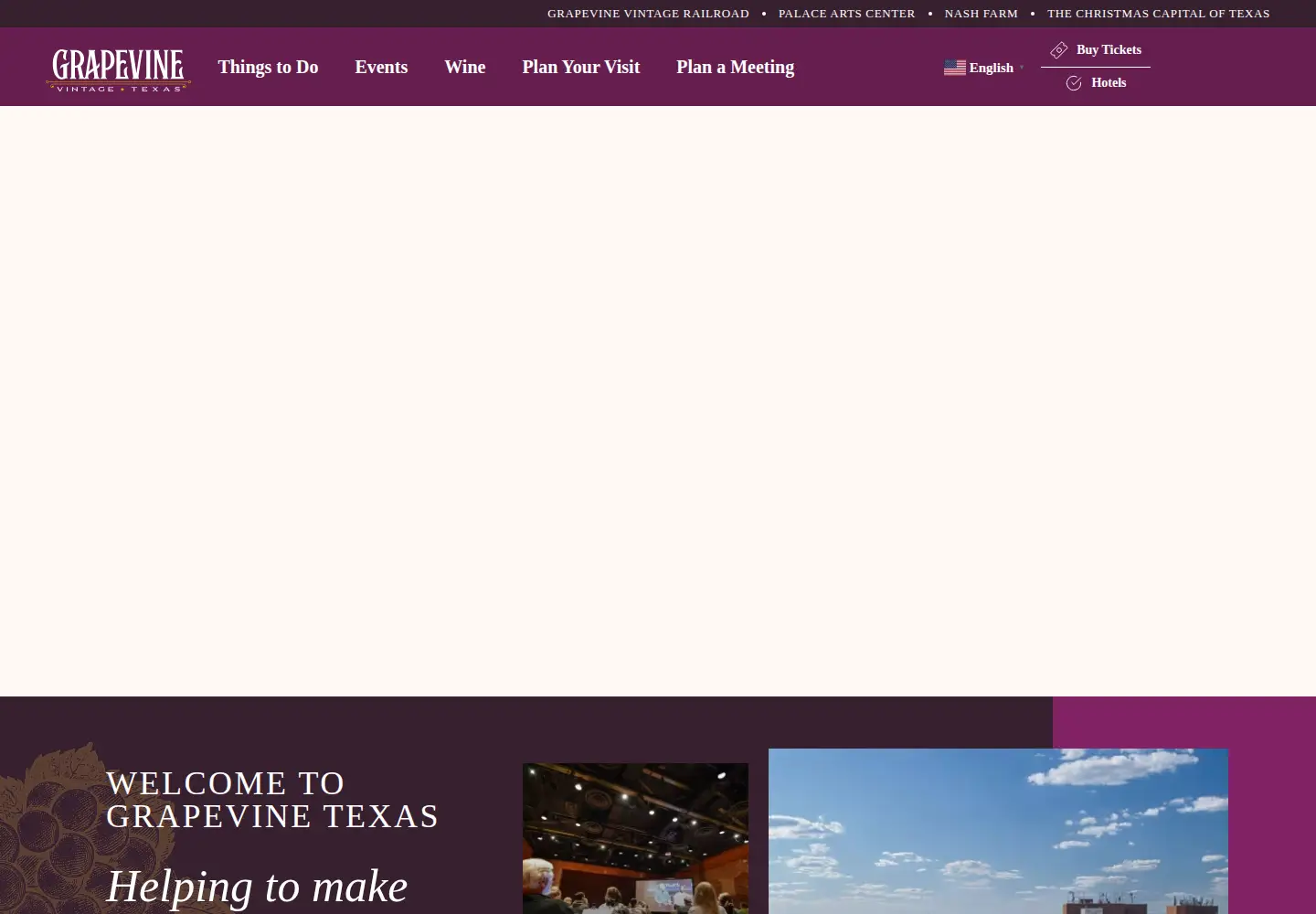
Task: Click the Buy Tickets link
Action: click(1096, 50)
